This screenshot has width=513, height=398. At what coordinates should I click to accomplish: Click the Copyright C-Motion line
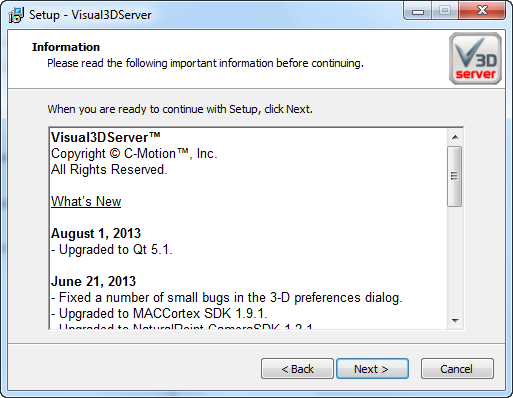coord(134,153)
